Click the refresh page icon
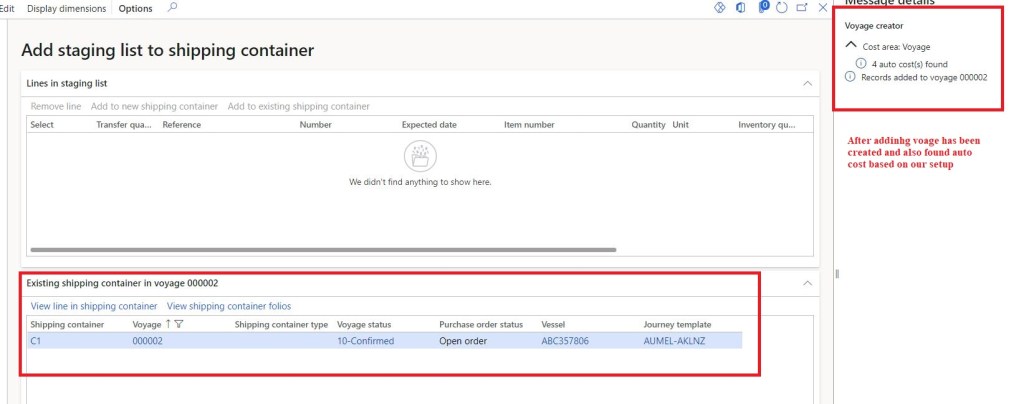Viewport: 1024px width, 404px height. pos(782,8)
